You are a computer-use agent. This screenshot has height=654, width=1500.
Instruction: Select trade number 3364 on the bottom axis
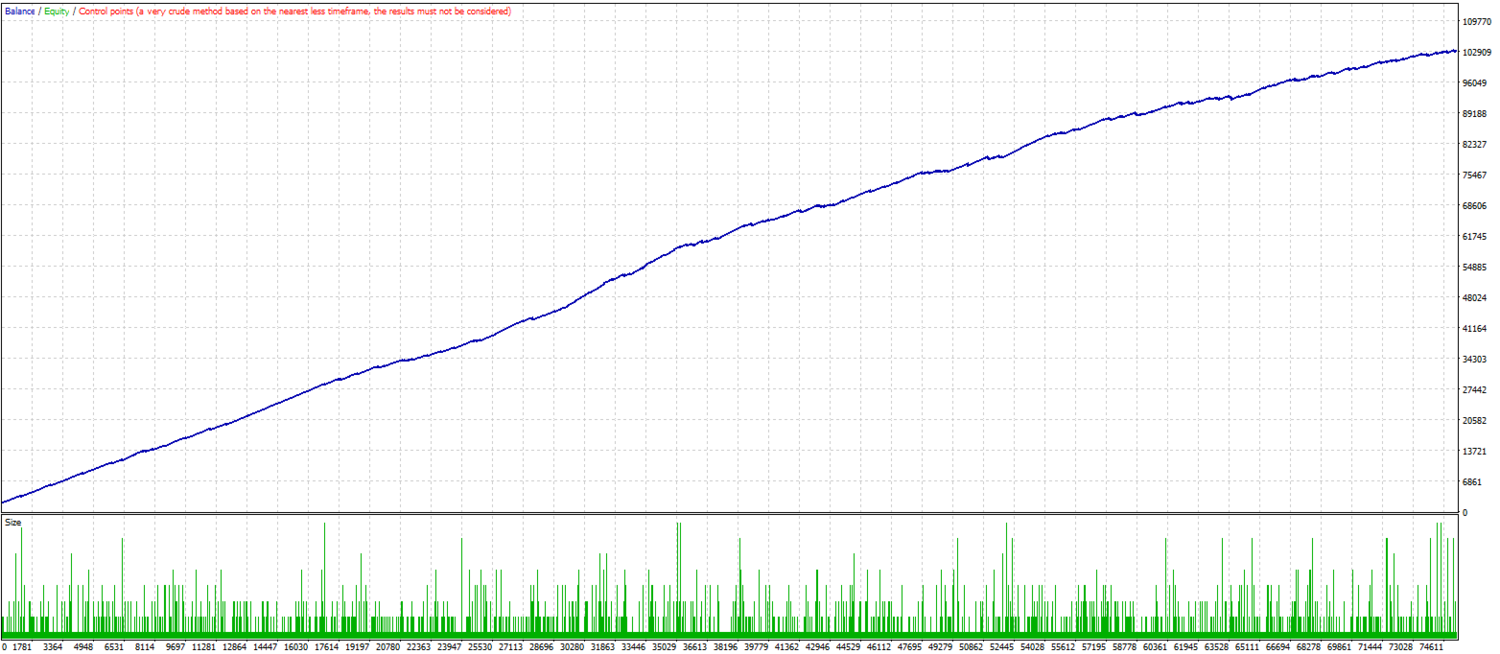pos(53,647)
